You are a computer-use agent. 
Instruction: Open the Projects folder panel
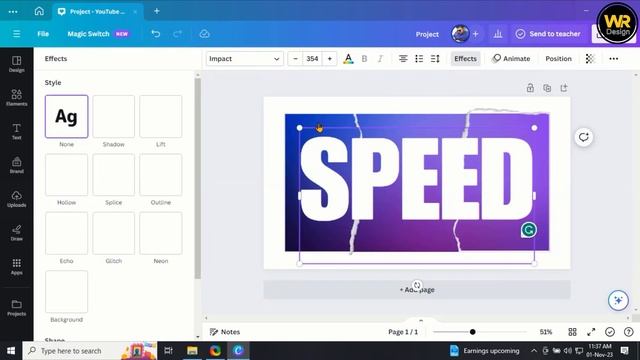(x=16, y=307)
